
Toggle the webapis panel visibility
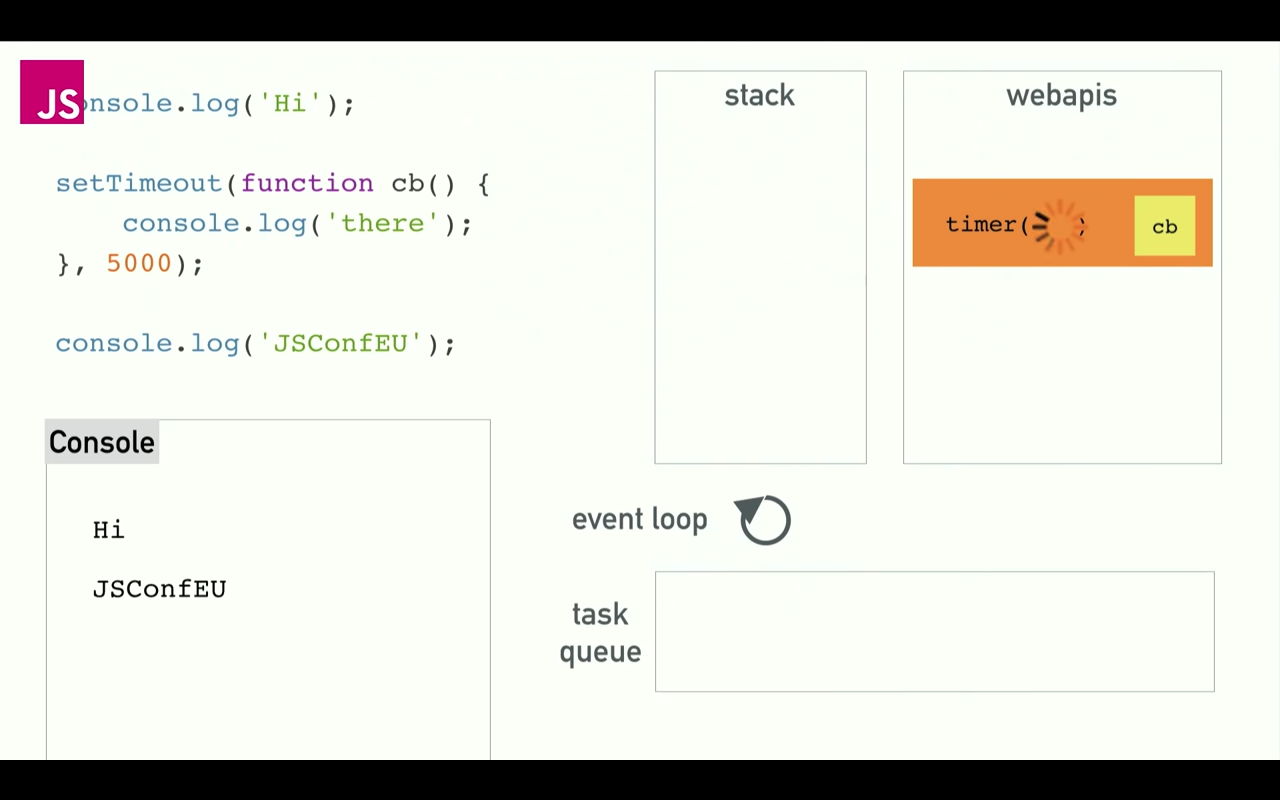(1061, 95)
